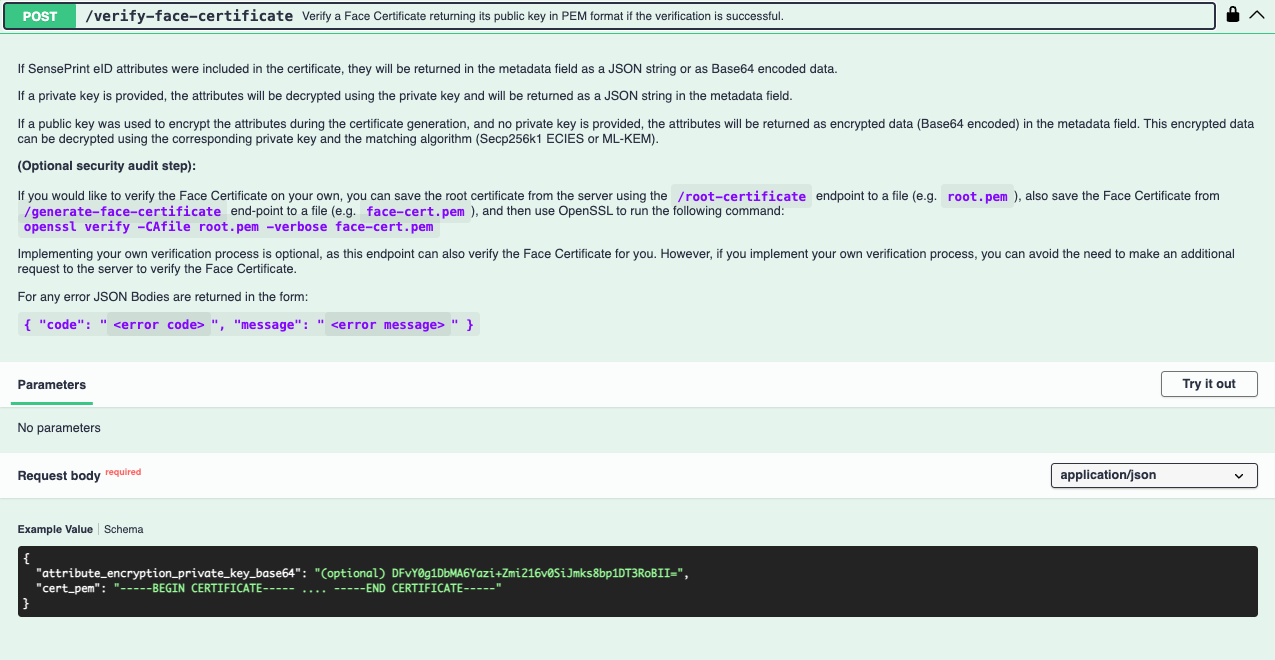
Task: Collapse the verify-face-certificate operation with the chevron
Action: [x=1257, y=15]
